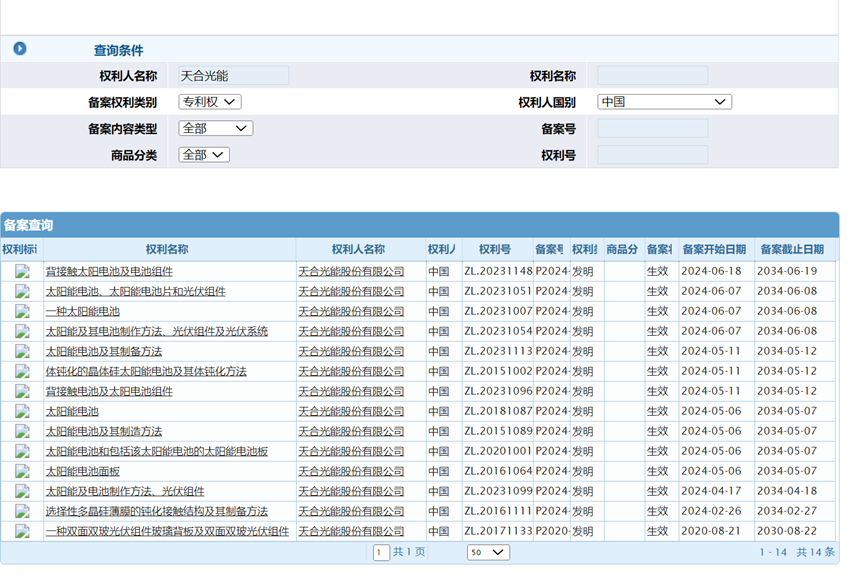Click image icon in row 太阳能电池、太阳能电池片和光伏组件
Screen dimensions: 865x578
click(22, 291)
